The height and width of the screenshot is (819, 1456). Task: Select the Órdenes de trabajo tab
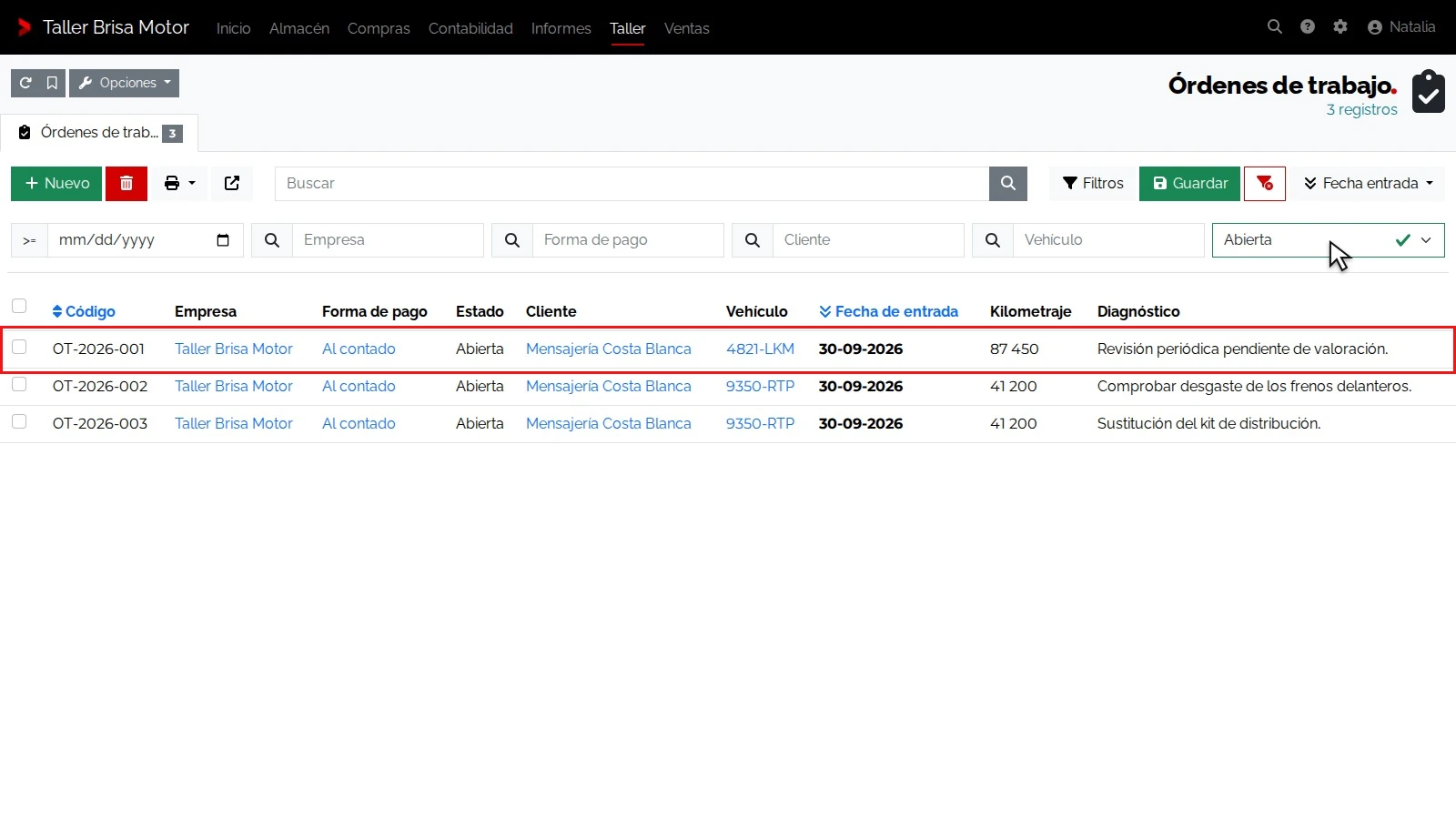tap(100, 133)
